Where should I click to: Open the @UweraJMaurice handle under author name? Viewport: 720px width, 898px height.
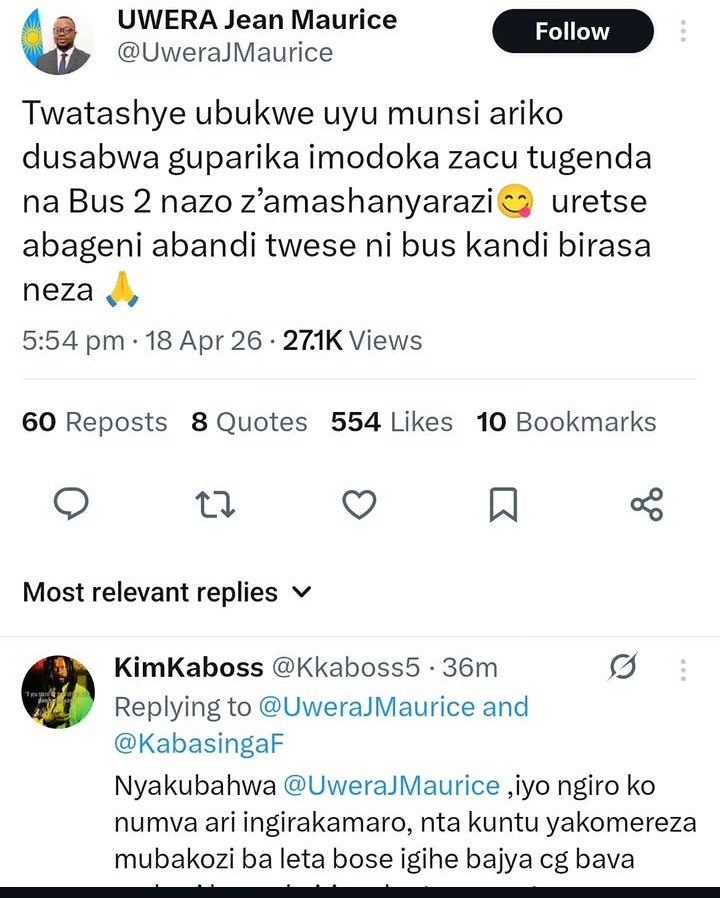[x=225, y=52]
